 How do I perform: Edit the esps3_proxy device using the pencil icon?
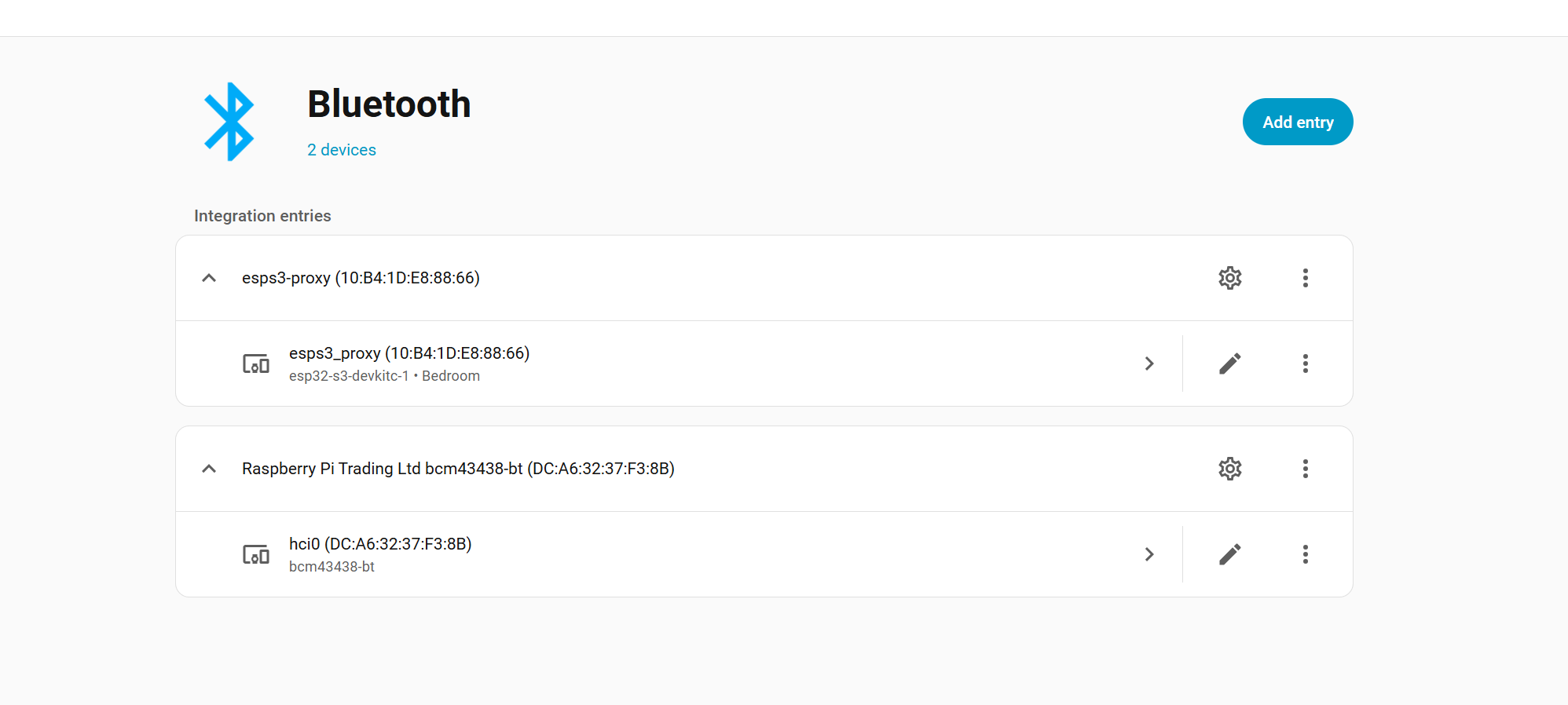(1229, 363)
